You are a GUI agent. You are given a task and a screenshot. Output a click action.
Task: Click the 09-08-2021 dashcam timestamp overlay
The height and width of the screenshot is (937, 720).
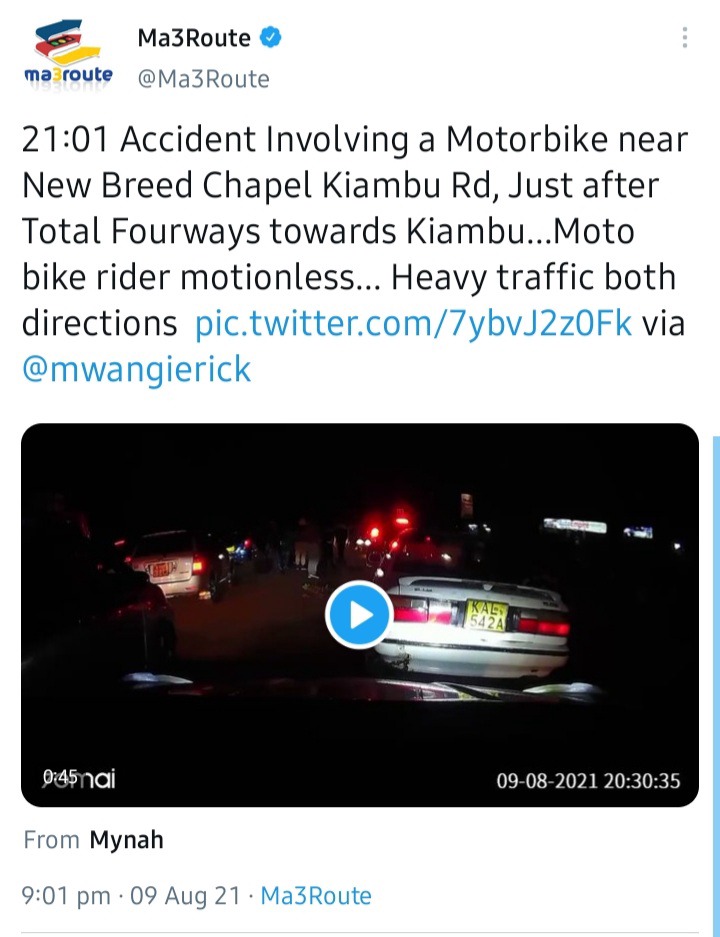tap(588, 781)
